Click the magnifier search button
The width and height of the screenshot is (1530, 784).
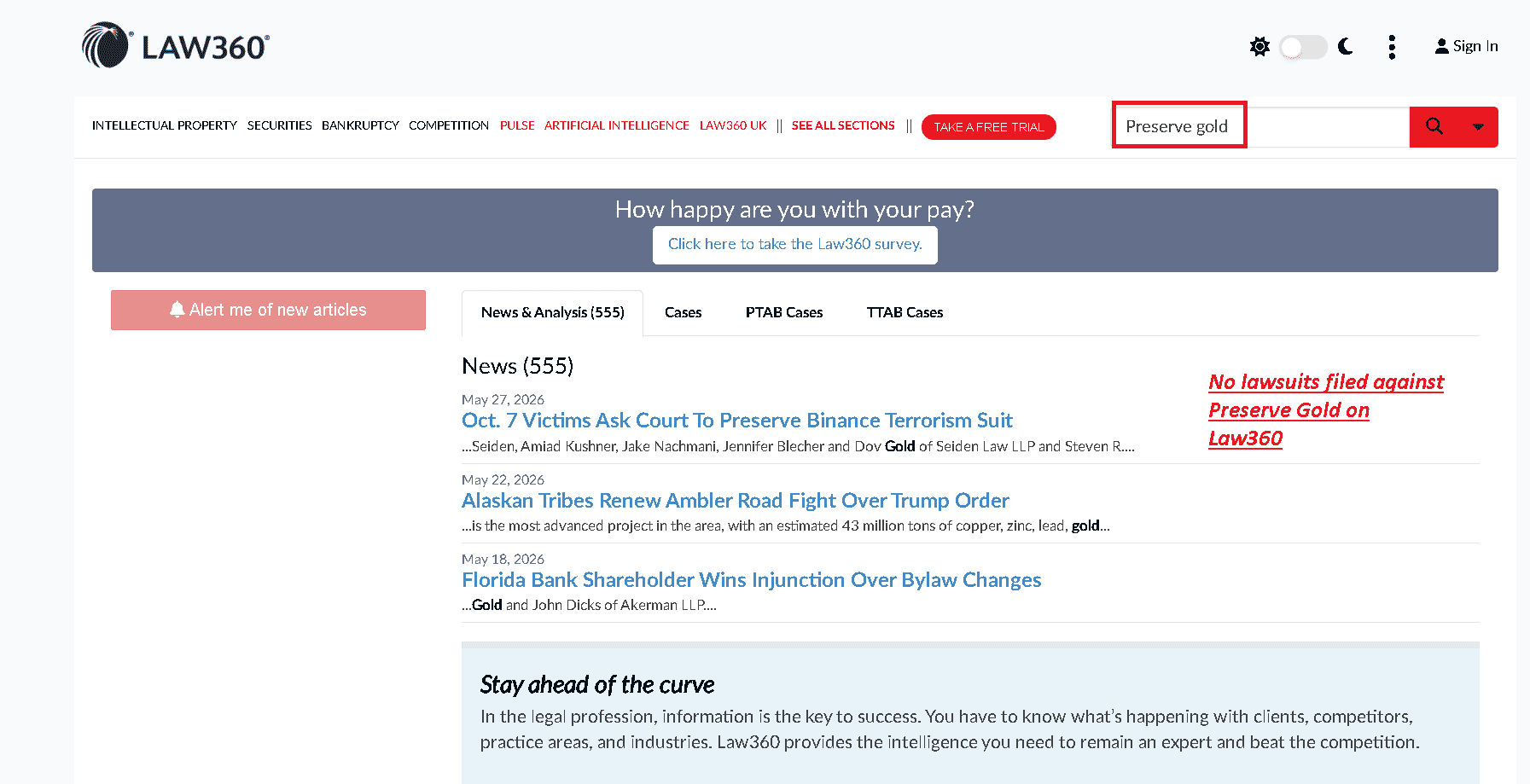click(x=1434, y=126)
